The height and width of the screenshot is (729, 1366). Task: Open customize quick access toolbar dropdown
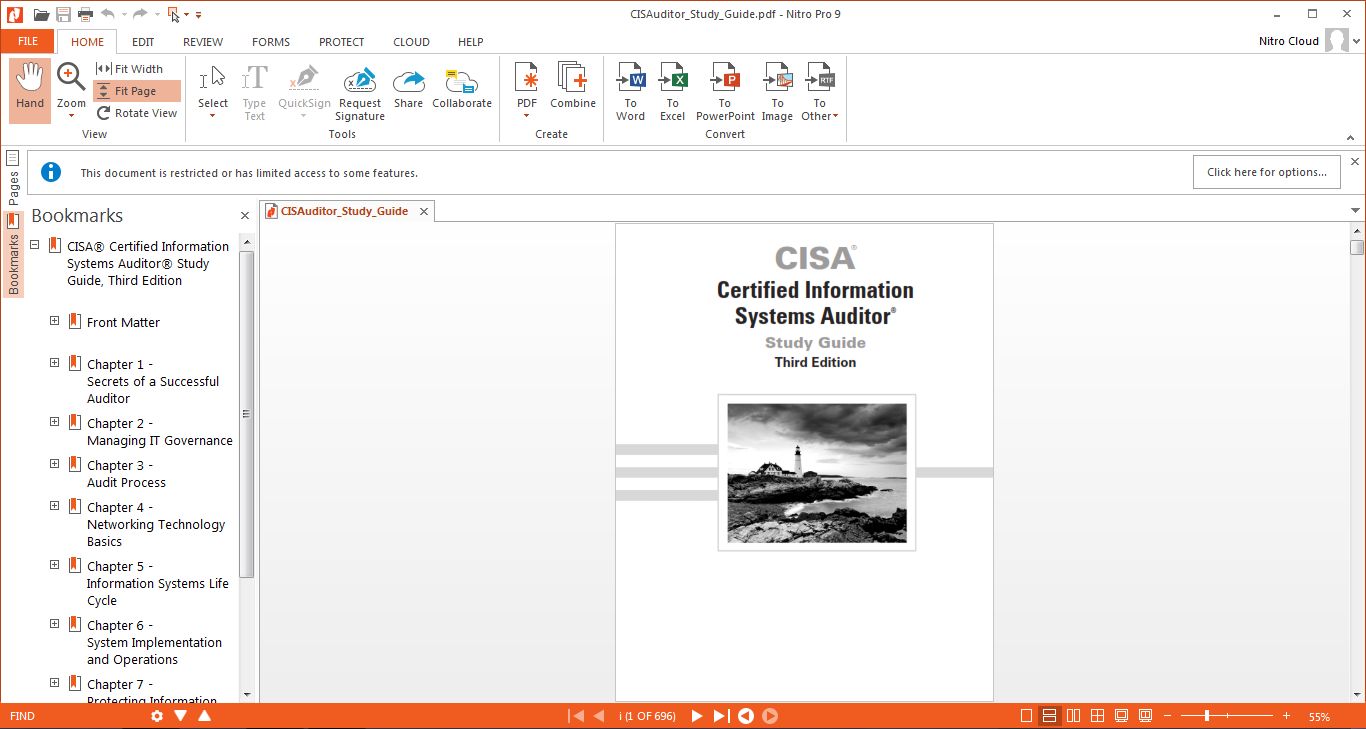tap(198, 15)
